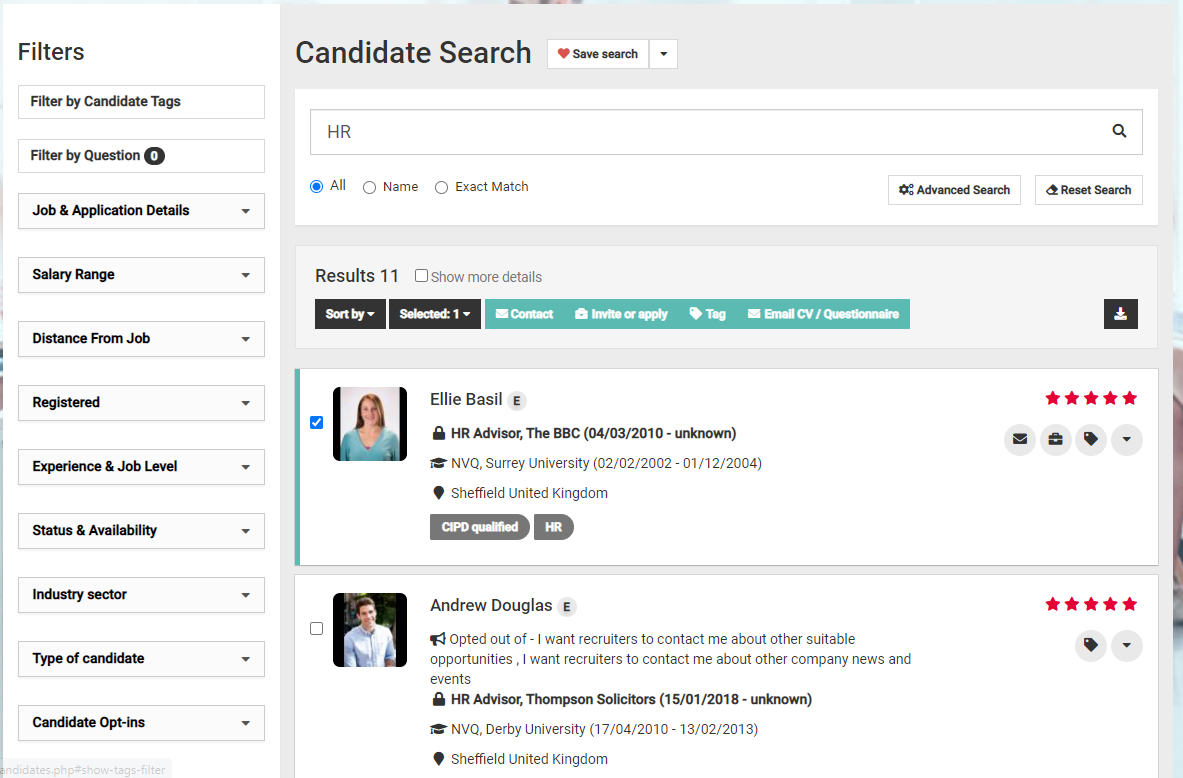Click the Advanced Search button
The height and width of the screenshot is (778, 1183).
coord(954,190)
